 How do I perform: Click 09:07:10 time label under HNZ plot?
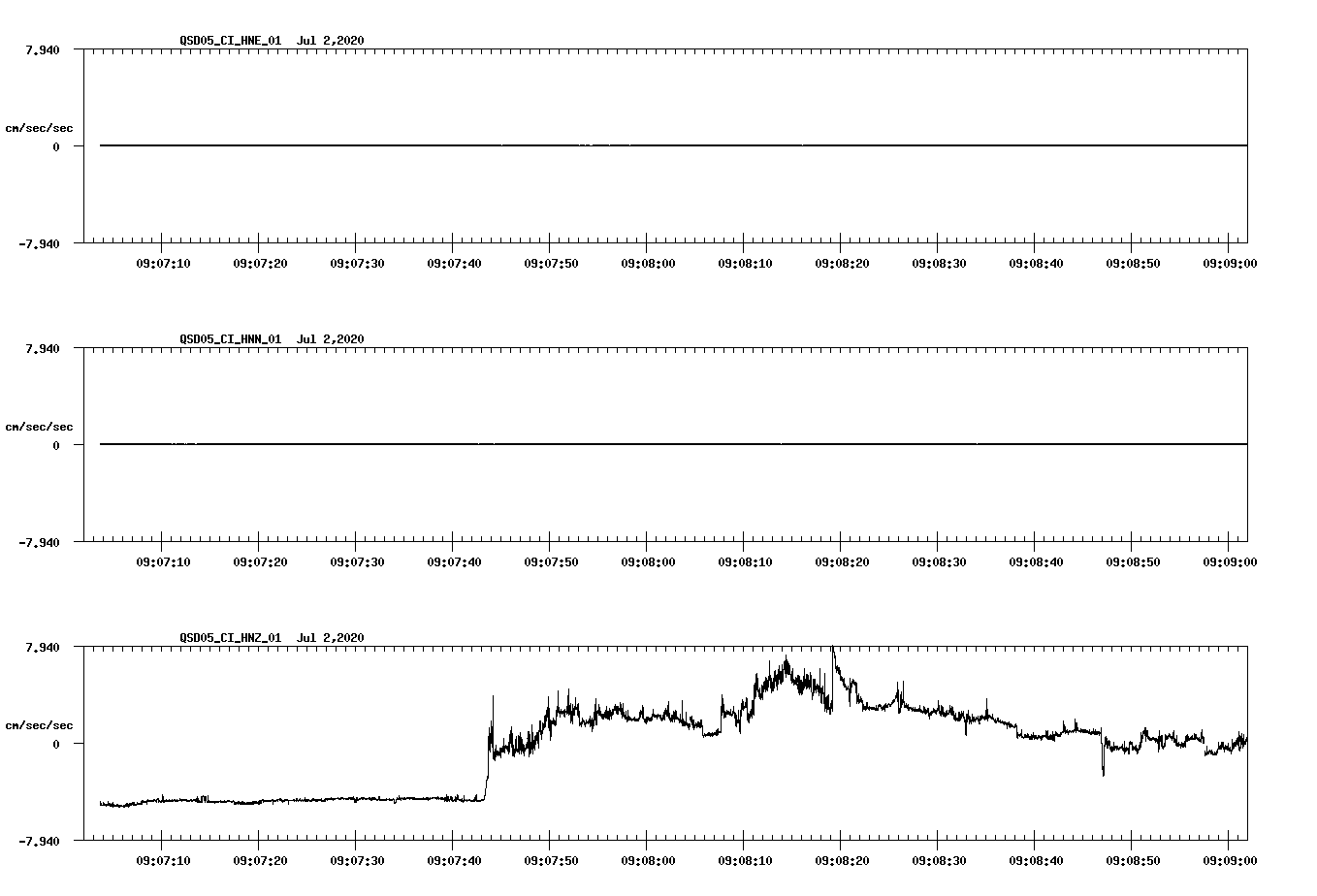(163, 860)
